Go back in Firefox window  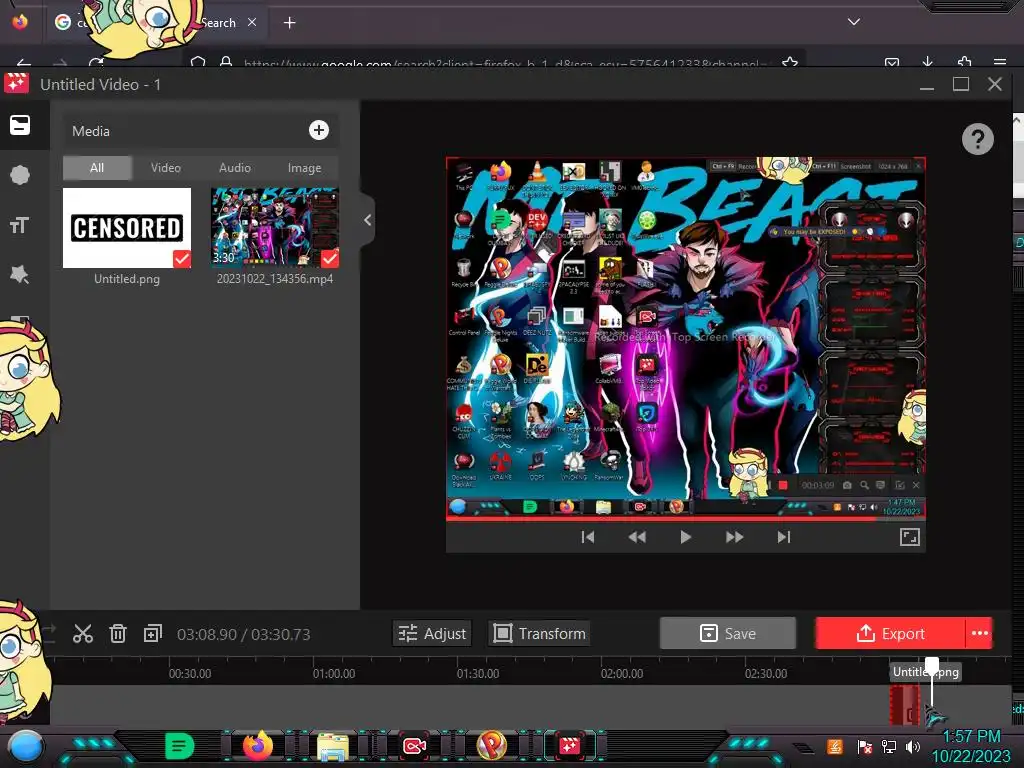coord(24,63)
